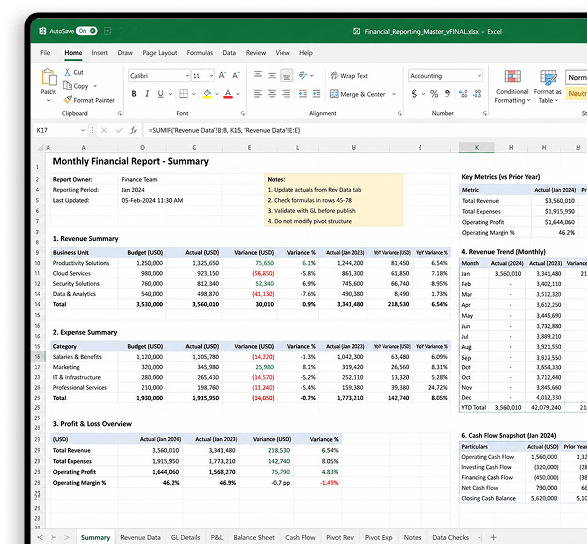Click the Copy button

point(76,86)
